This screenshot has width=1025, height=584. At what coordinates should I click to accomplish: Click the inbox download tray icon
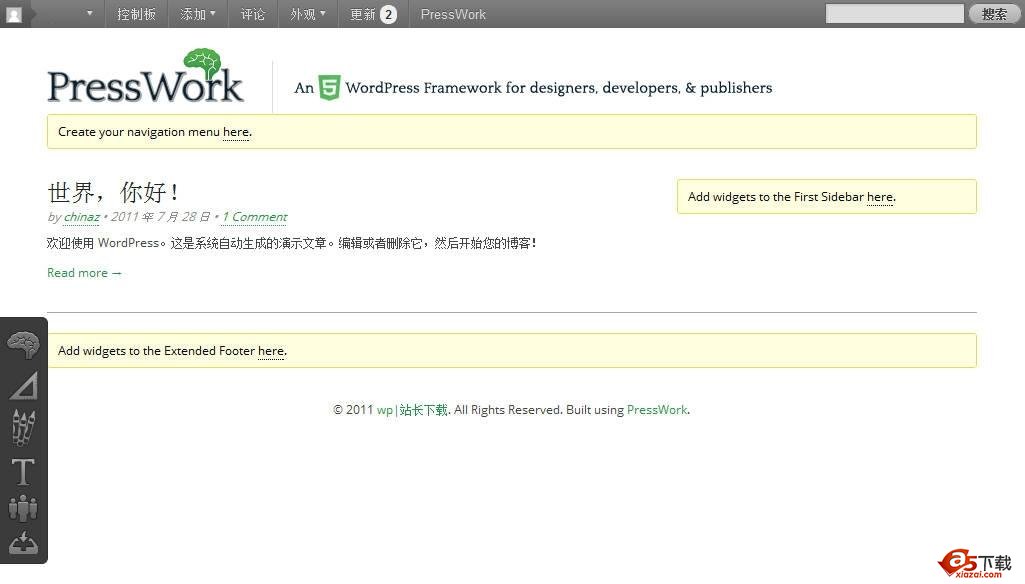pyautogui.click(x=23, y=543)
